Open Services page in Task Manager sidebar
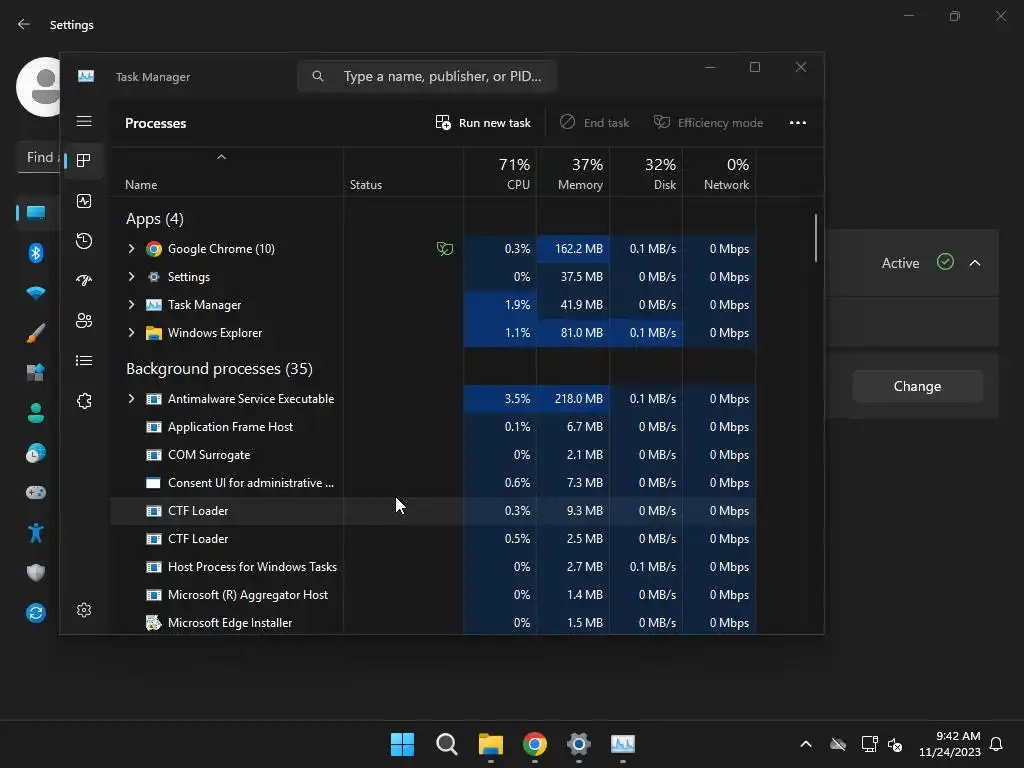 [84, 401]
